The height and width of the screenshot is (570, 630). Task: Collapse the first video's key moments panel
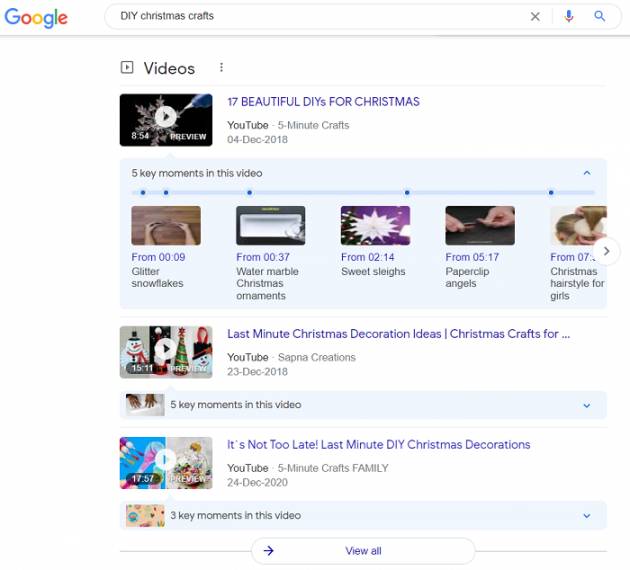[587, 173]
